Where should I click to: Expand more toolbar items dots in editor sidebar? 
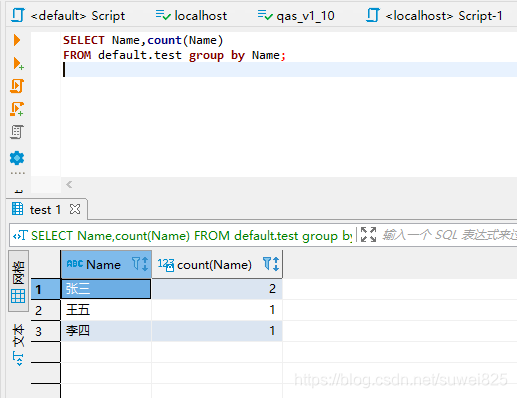[17, 173]
